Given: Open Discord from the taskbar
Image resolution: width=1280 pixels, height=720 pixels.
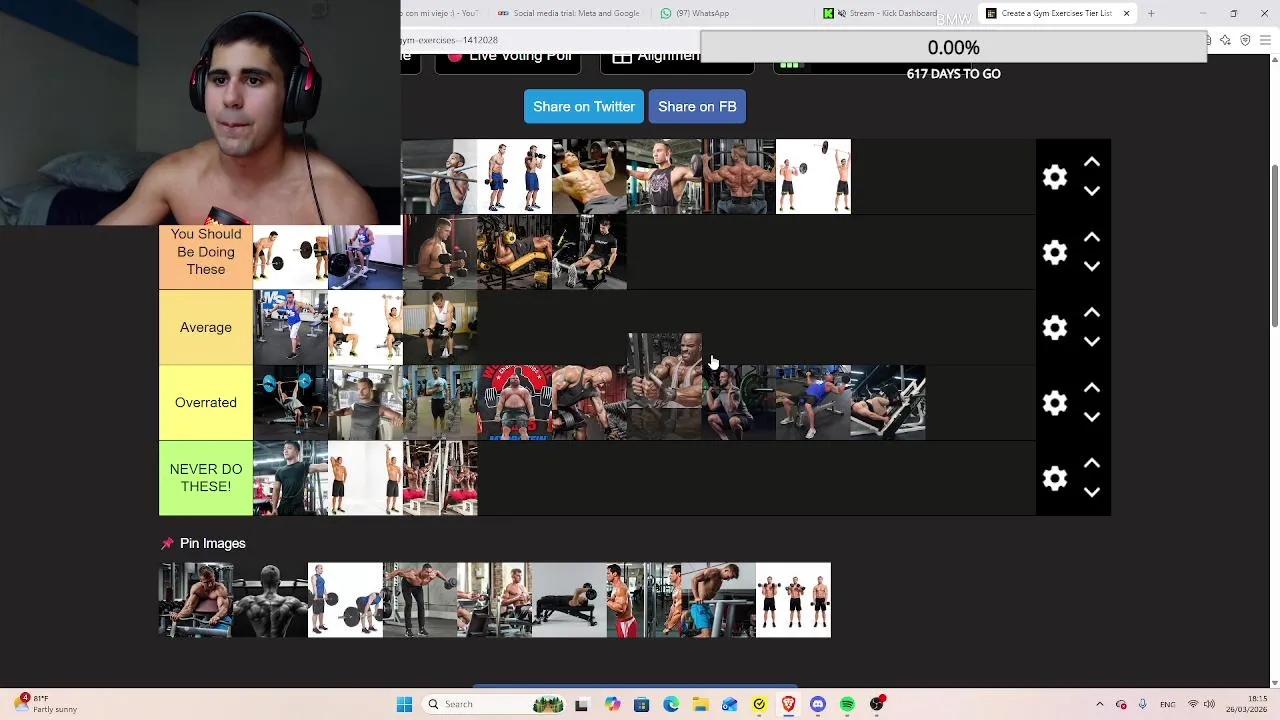Looking at the screenshot, I should click(818, 704).
